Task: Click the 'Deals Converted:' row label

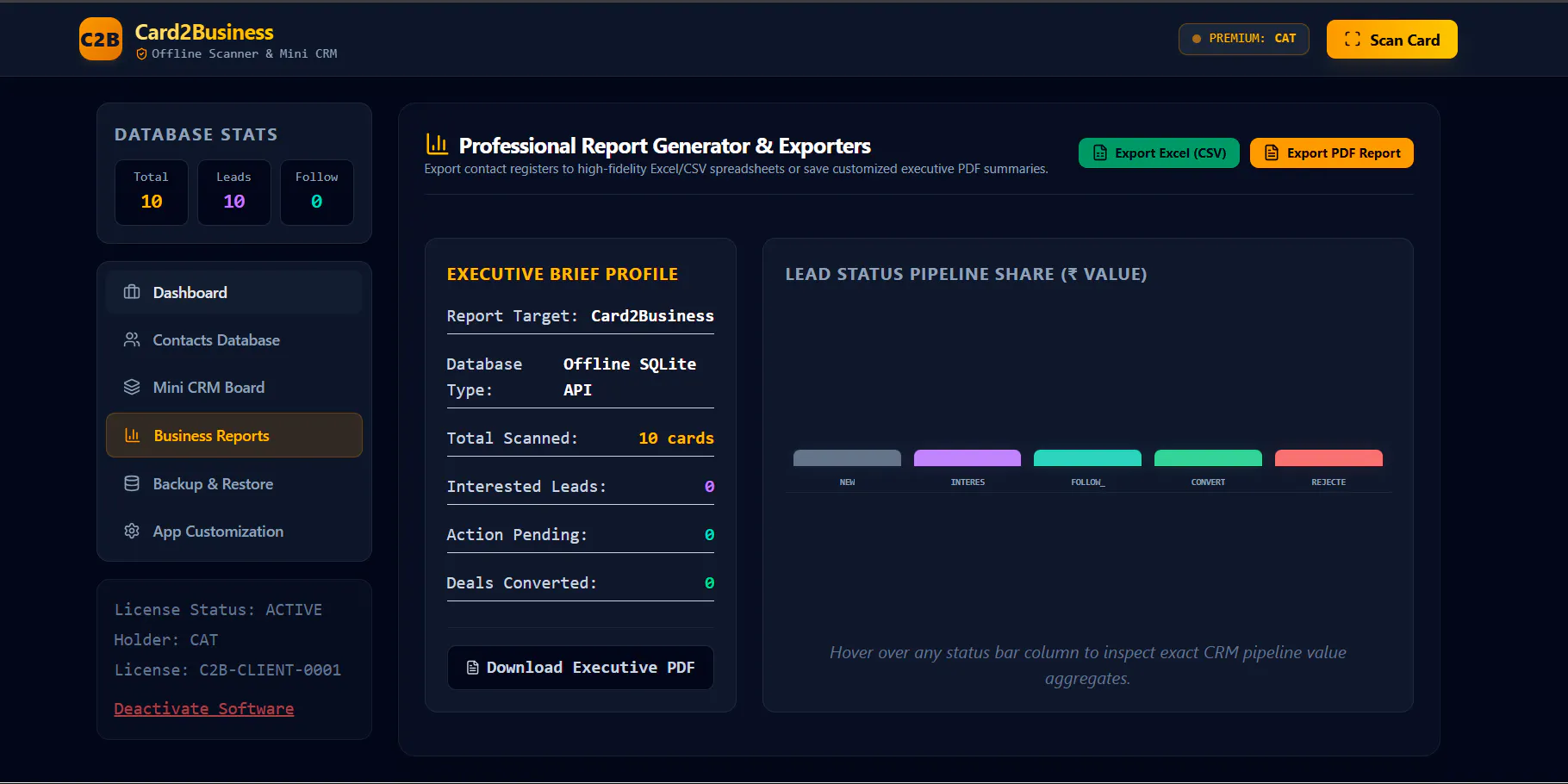Action: 522,582
